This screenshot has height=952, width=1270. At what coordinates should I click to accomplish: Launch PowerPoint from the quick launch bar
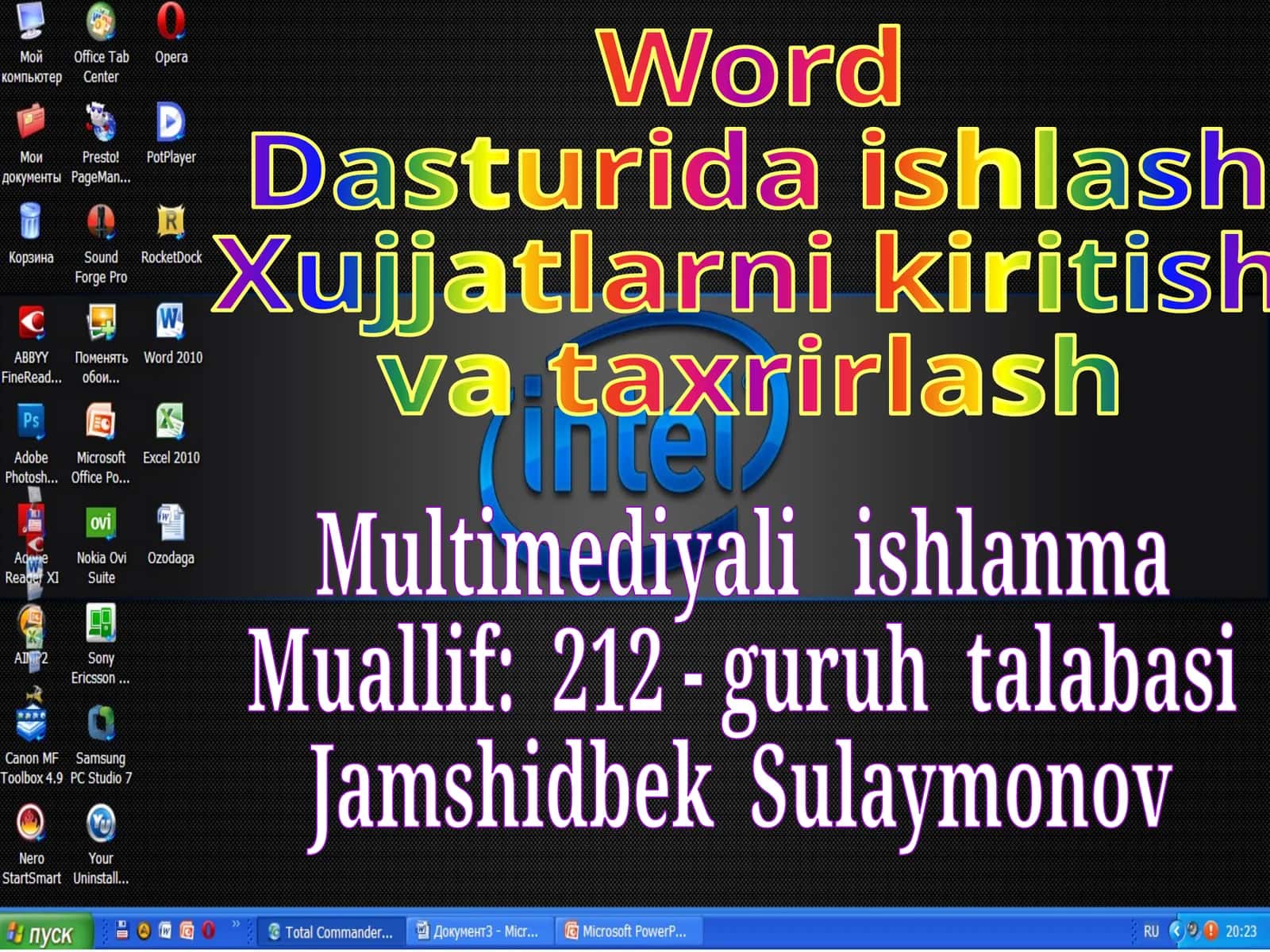coord(187,931)
